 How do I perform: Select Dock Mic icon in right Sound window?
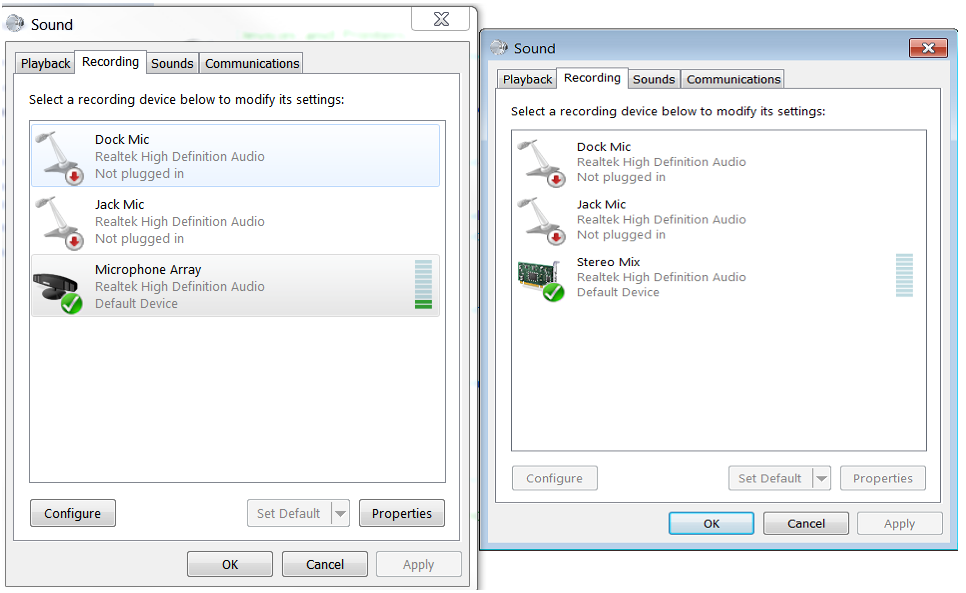(542, 163)
